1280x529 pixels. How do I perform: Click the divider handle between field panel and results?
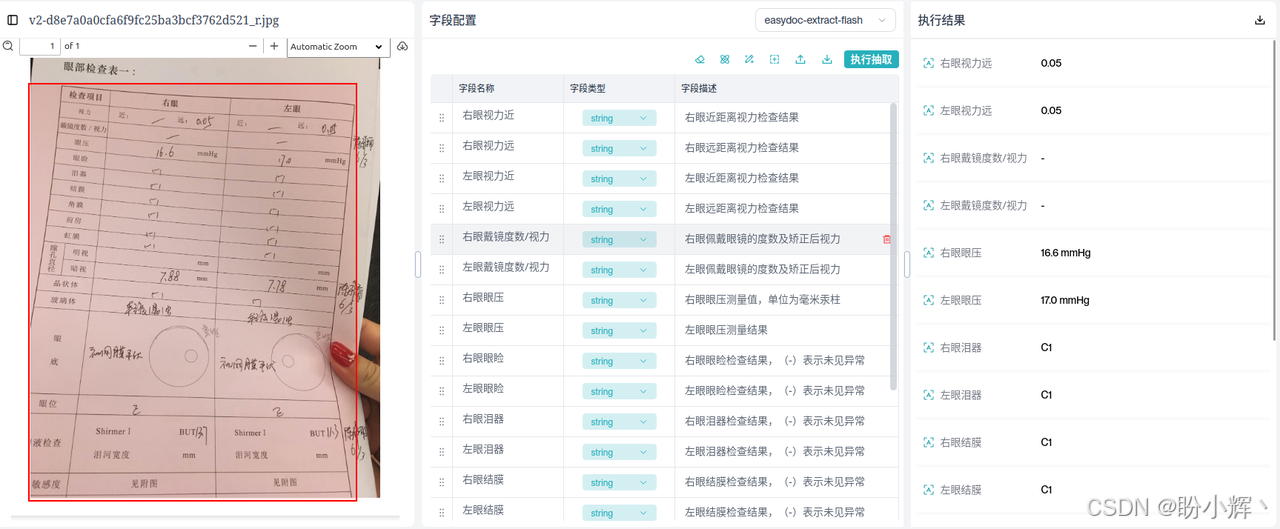(907, 264)
